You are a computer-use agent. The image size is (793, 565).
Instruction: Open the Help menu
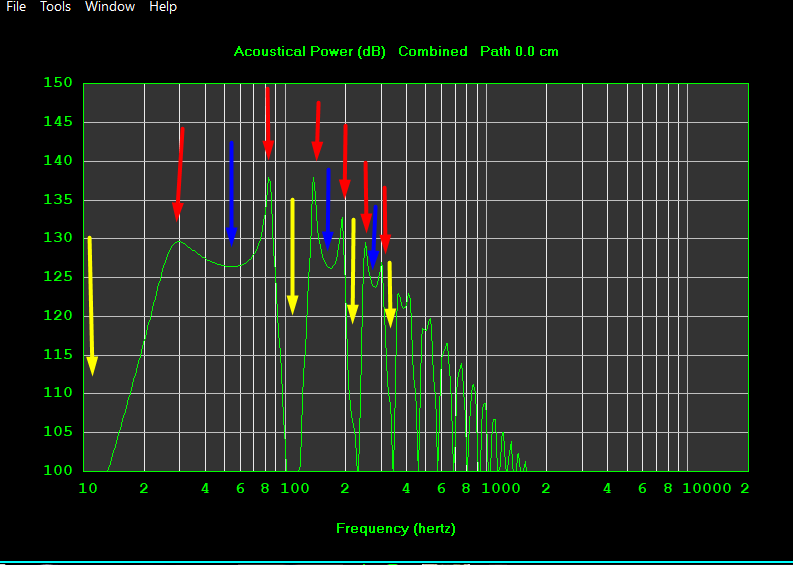click(x=163, y=7)
